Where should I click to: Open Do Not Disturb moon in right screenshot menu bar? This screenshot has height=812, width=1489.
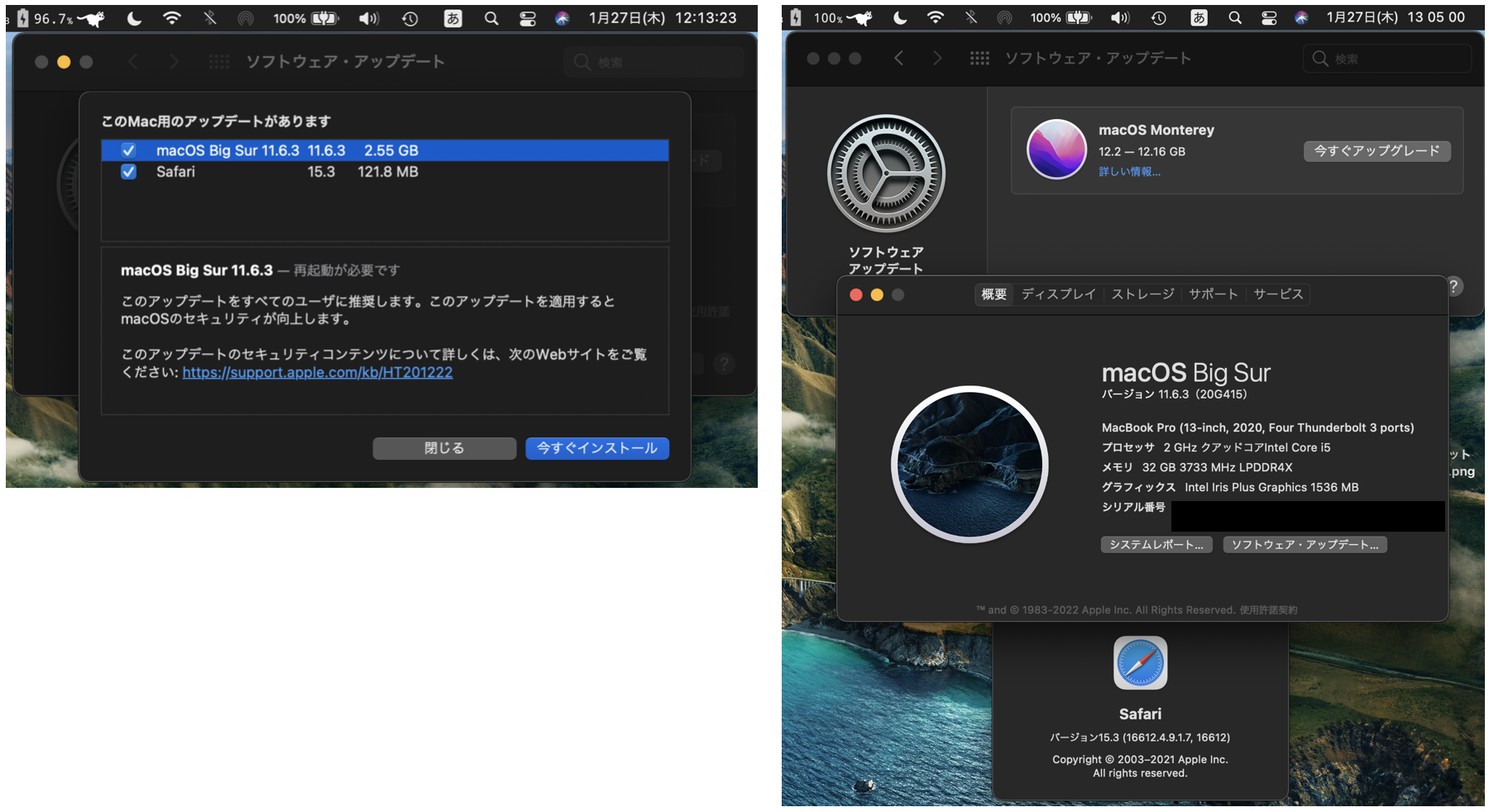click(900, 17)
